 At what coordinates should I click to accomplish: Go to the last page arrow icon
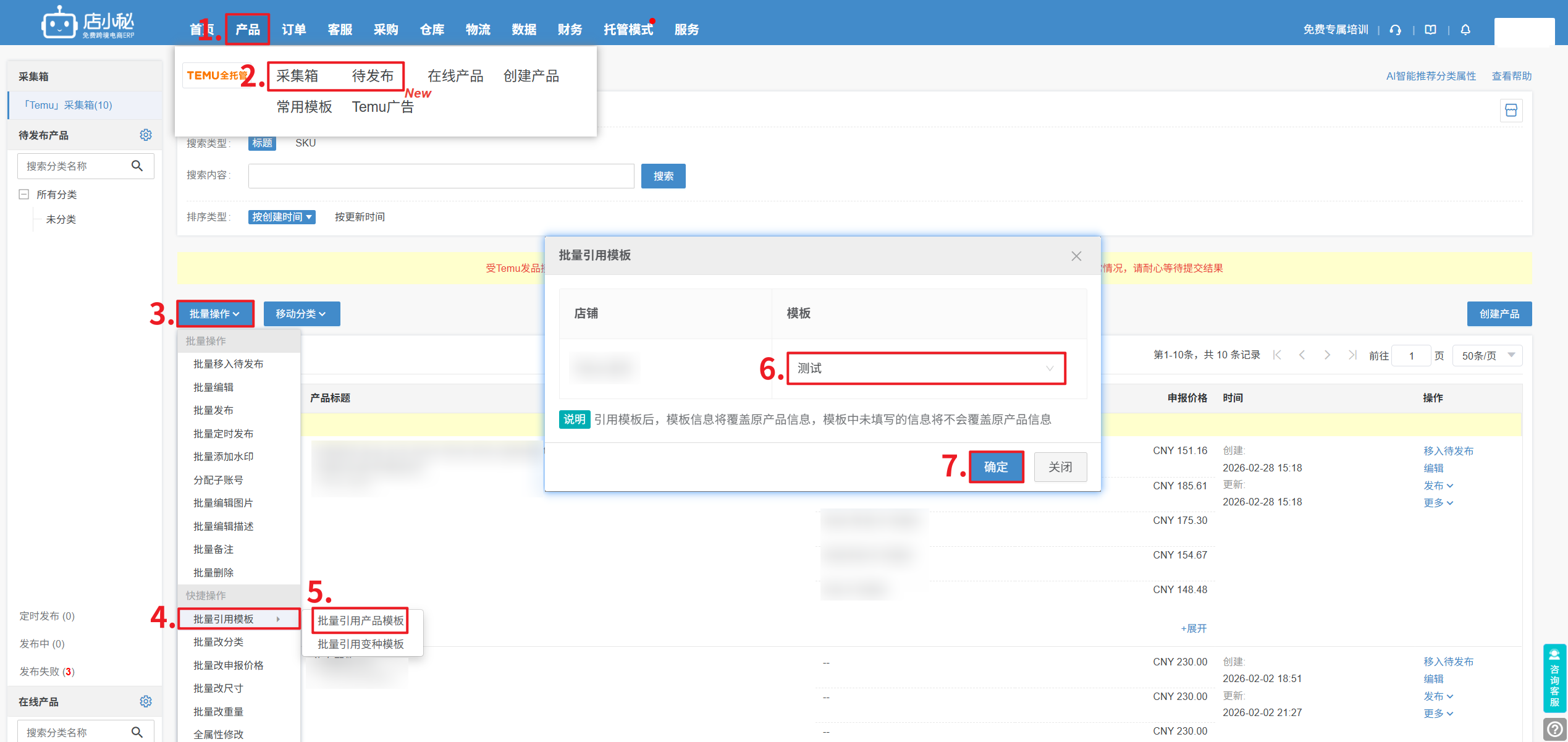click(1352, 355)
